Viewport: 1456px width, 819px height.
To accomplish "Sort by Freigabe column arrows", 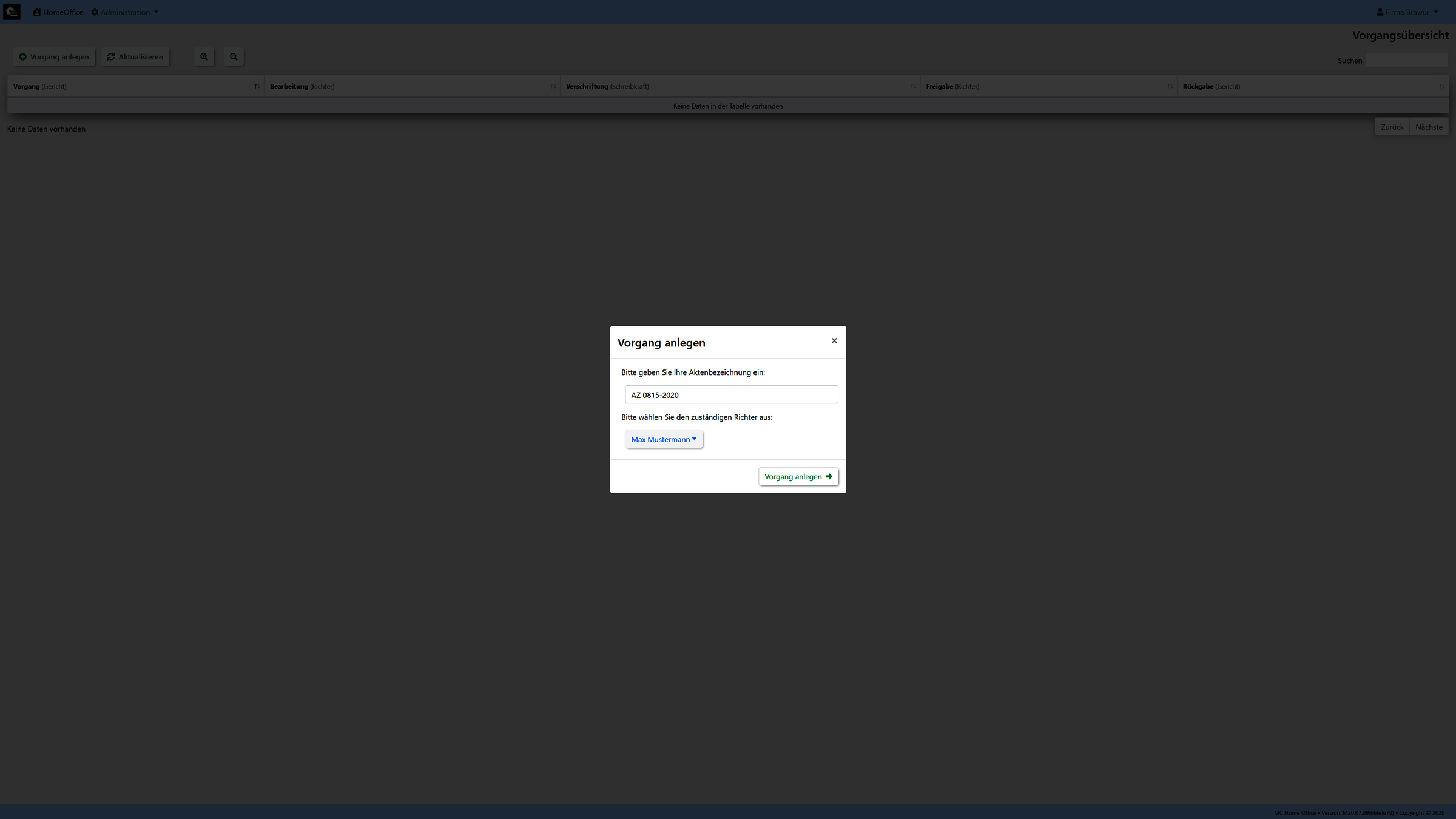I will coord(1170,86).
